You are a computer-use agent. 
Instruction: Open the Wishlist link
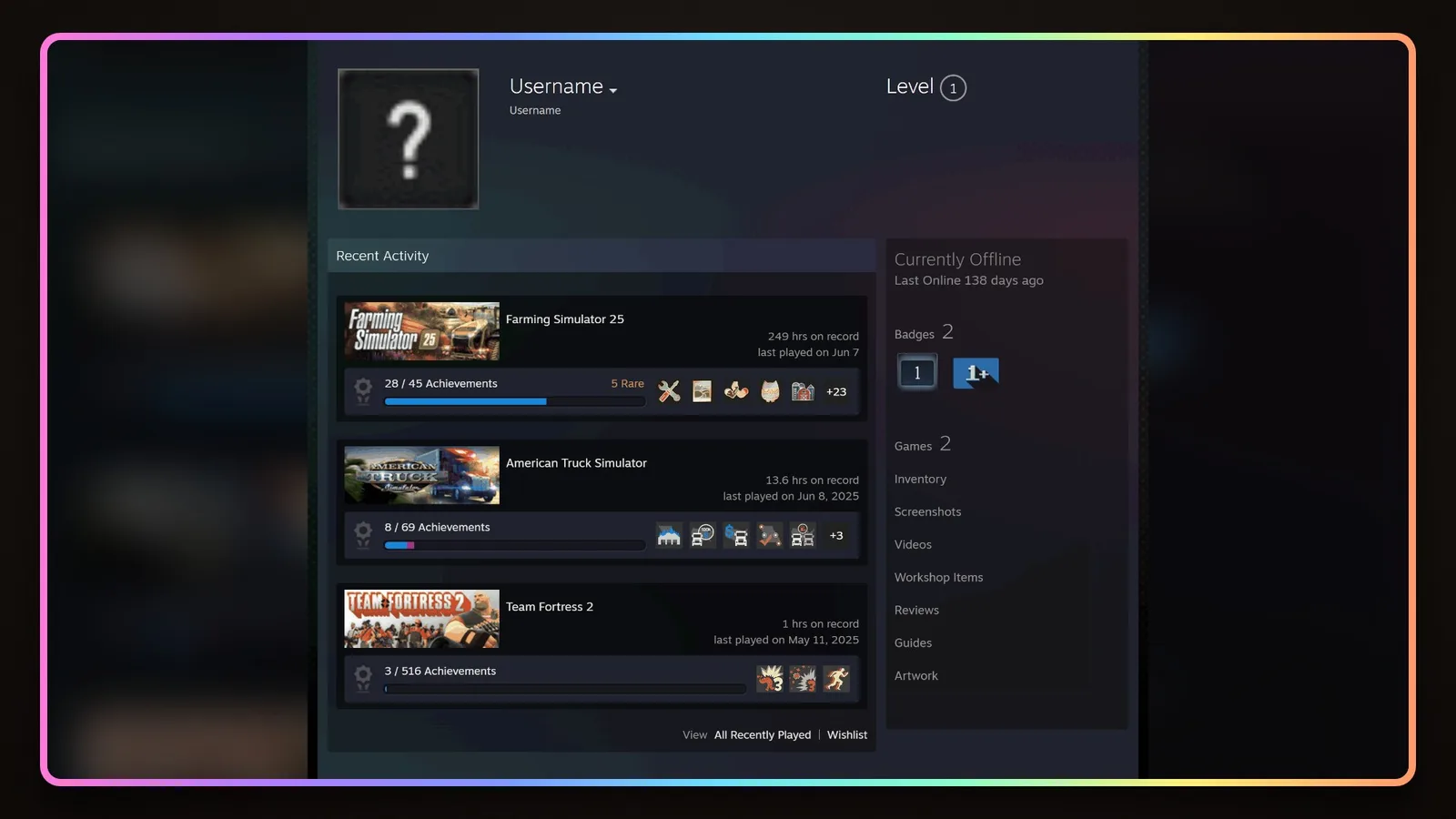[847, 735]
